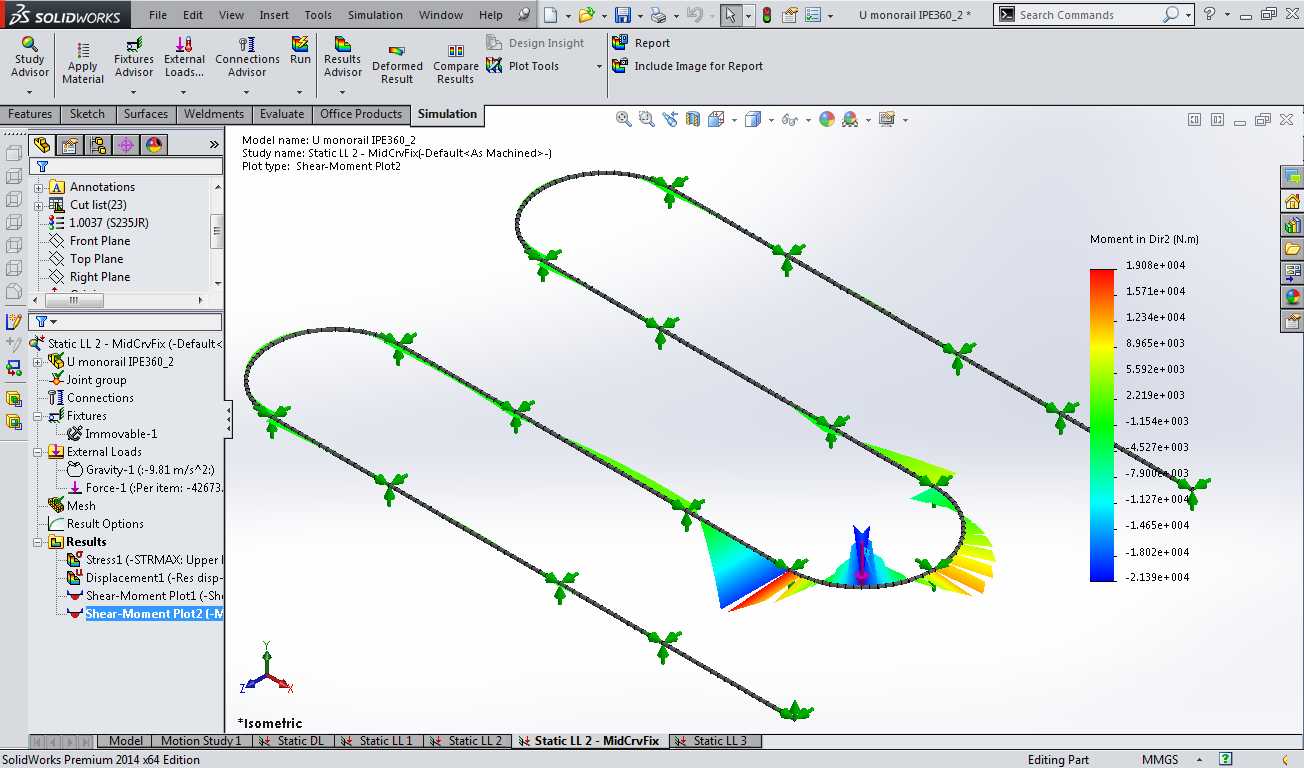Open the Plot Tools dropdown arrow
This screenshot has height=768, width=1304.
[x=600, y=67]
